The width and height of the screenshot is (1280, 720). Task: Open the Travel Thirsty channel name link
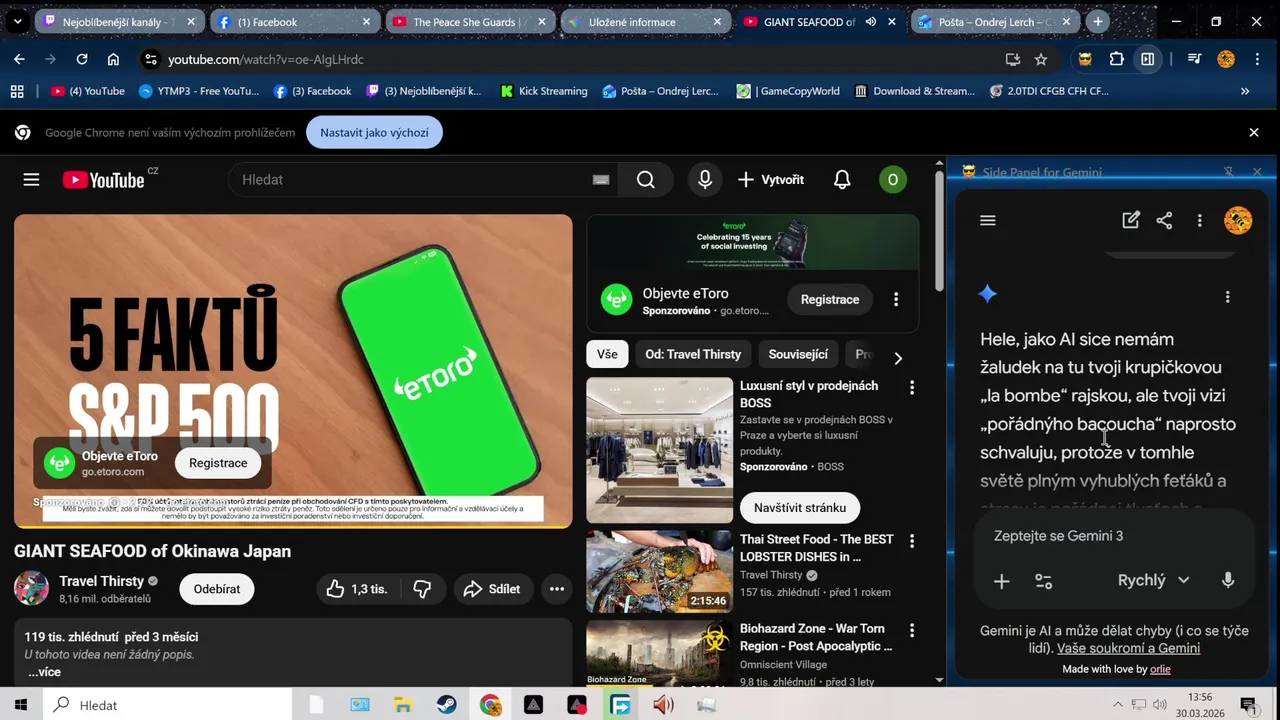tap(101, 581)
